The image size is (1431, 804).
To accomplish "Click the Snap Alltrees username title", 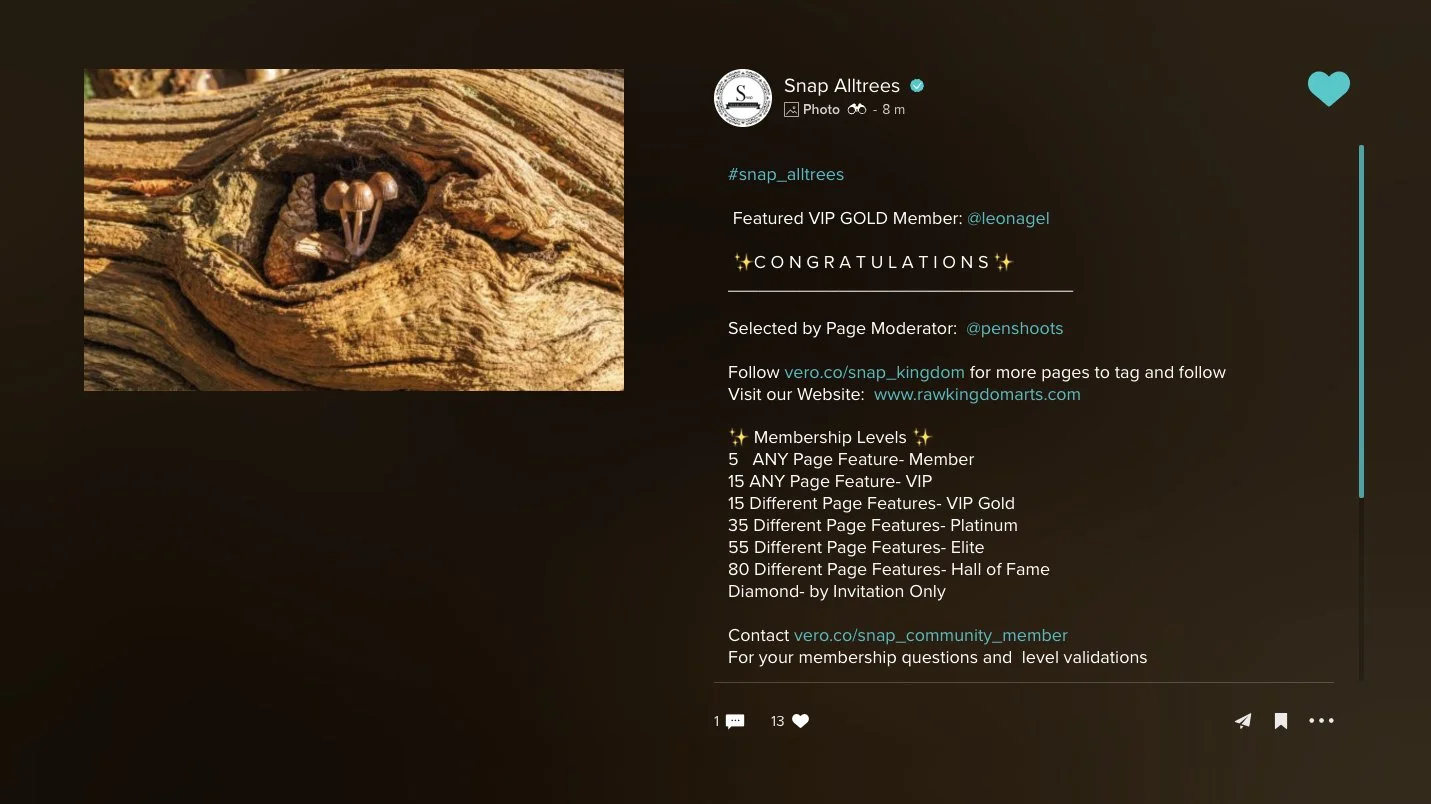I will 842,86.
